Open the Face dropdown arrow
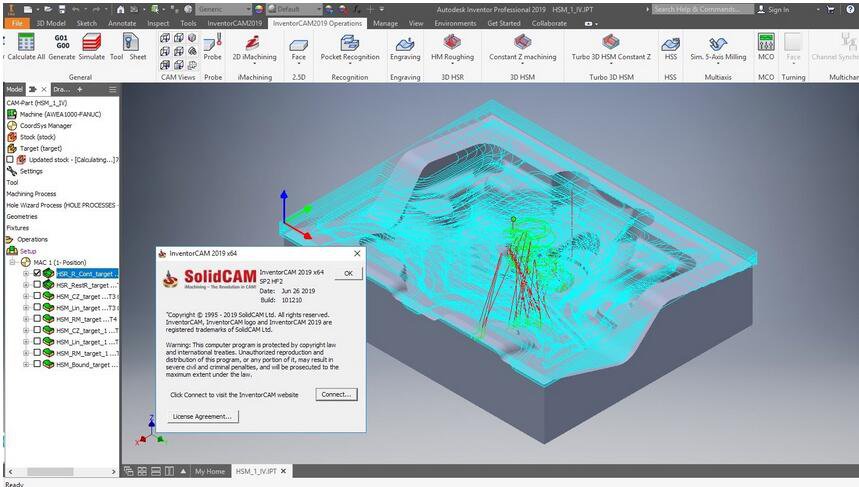Image resolution: width=859 pixels, height=487 pixels. click(299, 64)
